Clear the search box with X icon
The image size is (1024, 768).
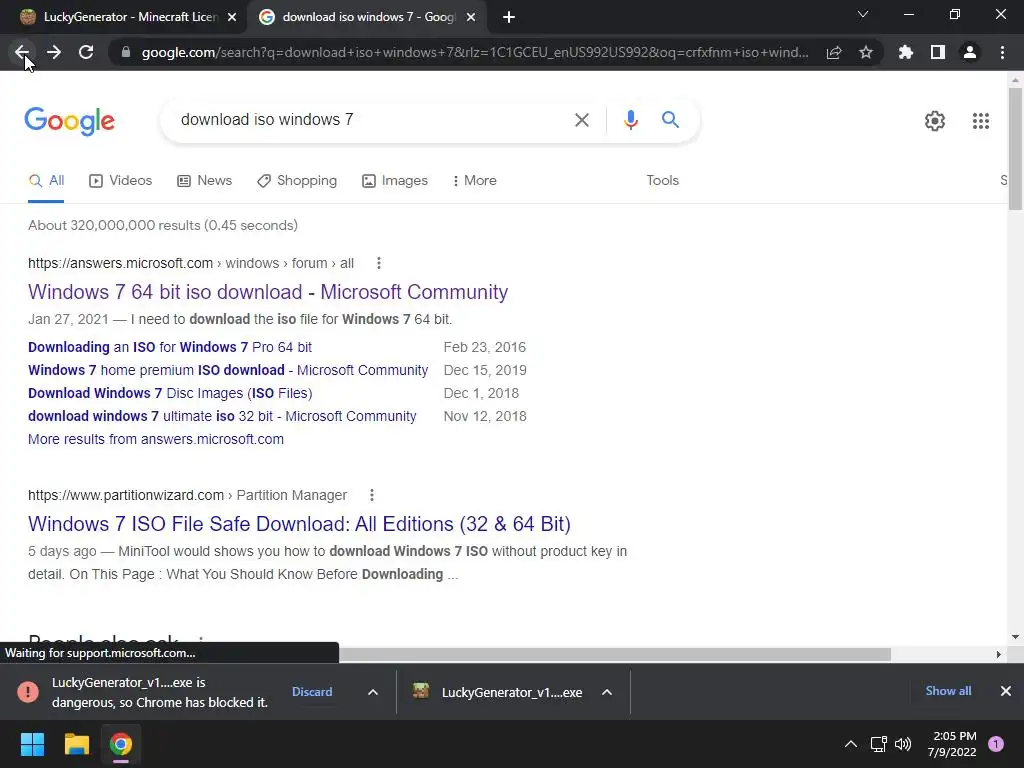coord(581,120)
